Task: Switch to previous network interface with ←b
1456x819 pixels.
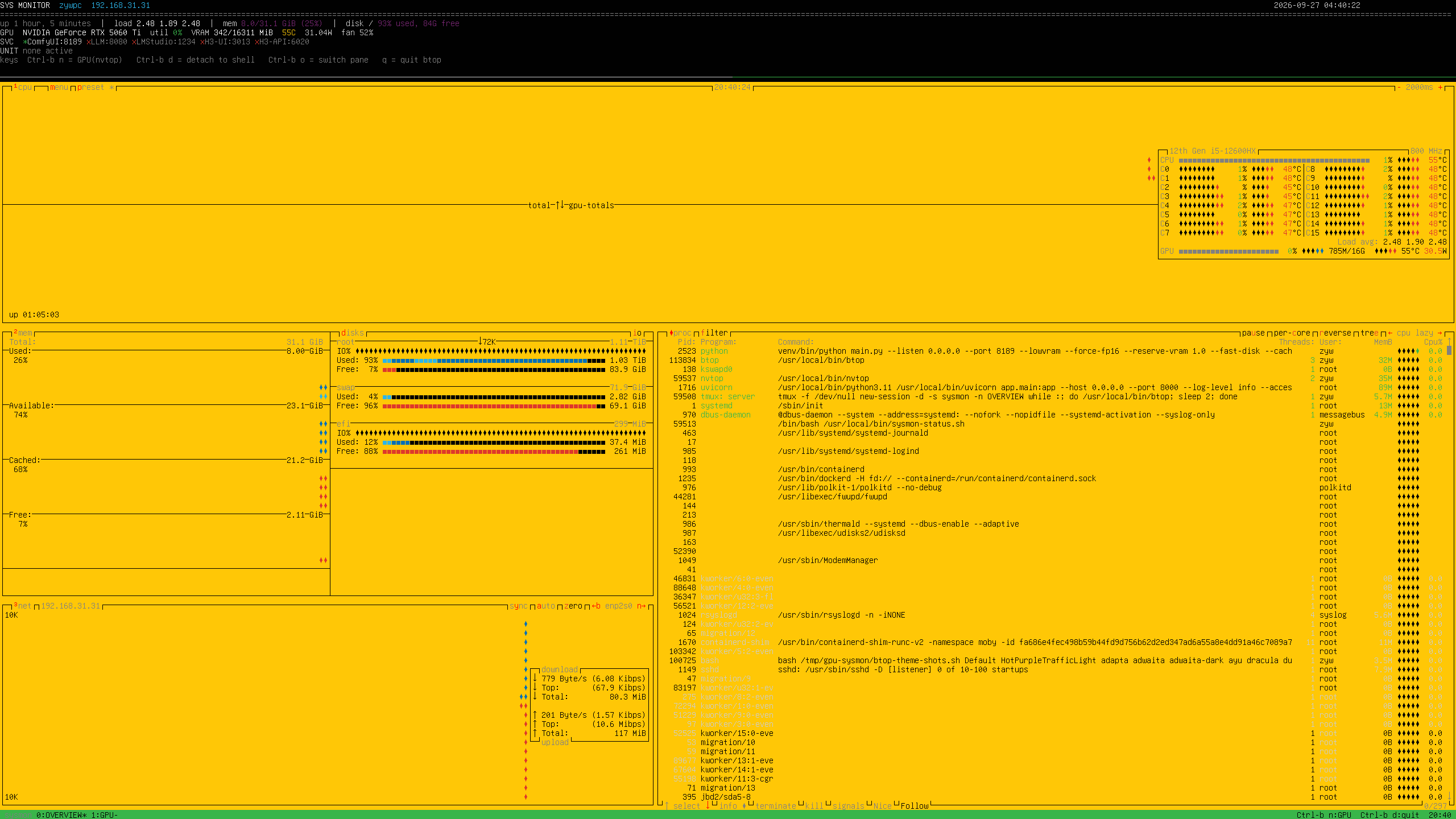Action: tap(596, 606)
